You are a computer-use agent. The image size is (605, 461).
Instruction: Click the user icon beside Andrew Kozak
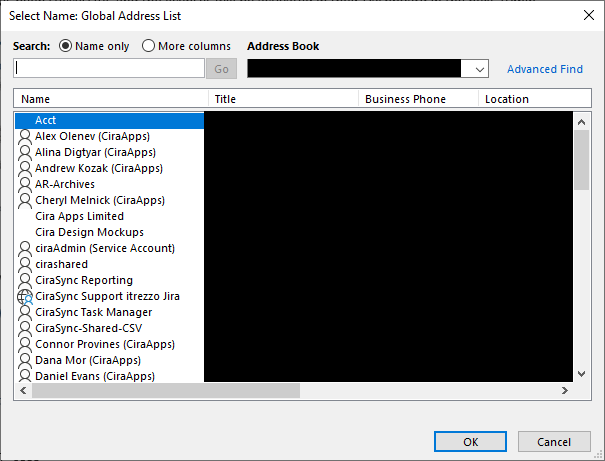pyautogui.click(x=26, y=168)
